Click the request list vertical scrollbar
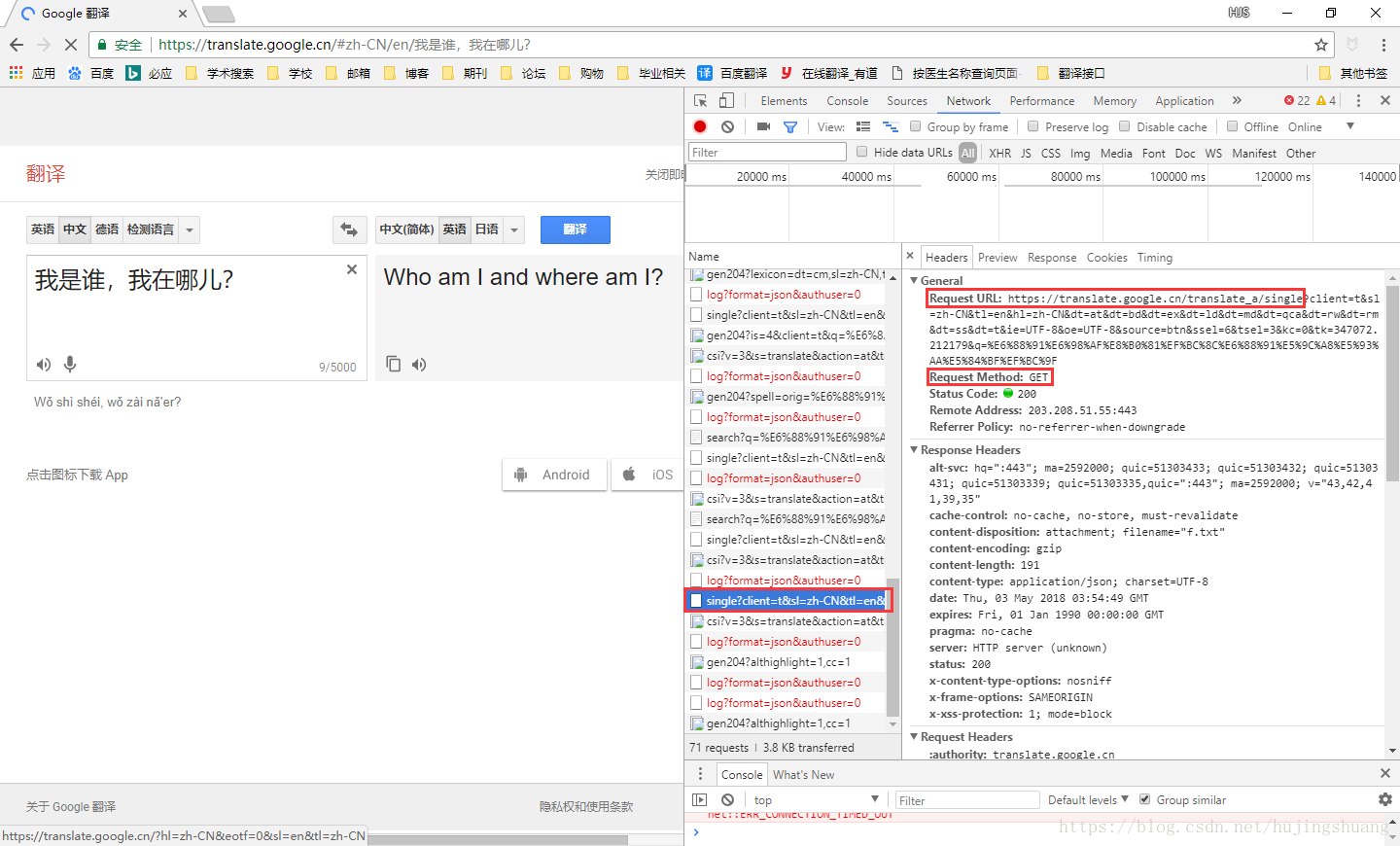1400x846 pixels. point(892,646)
